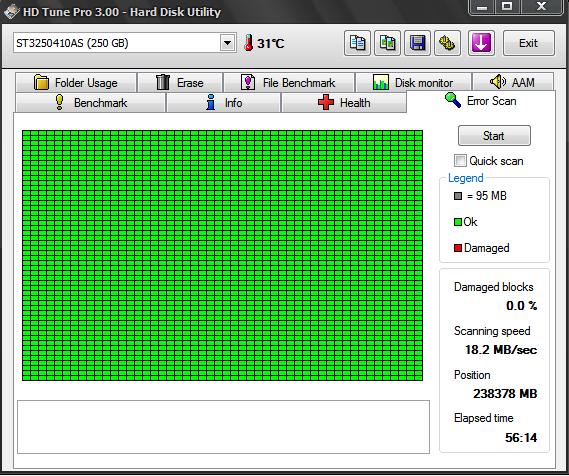The width and height of the screenshot is (569, 476).
Task: Click the floppy disk save icon
Action: click(417, 43)
